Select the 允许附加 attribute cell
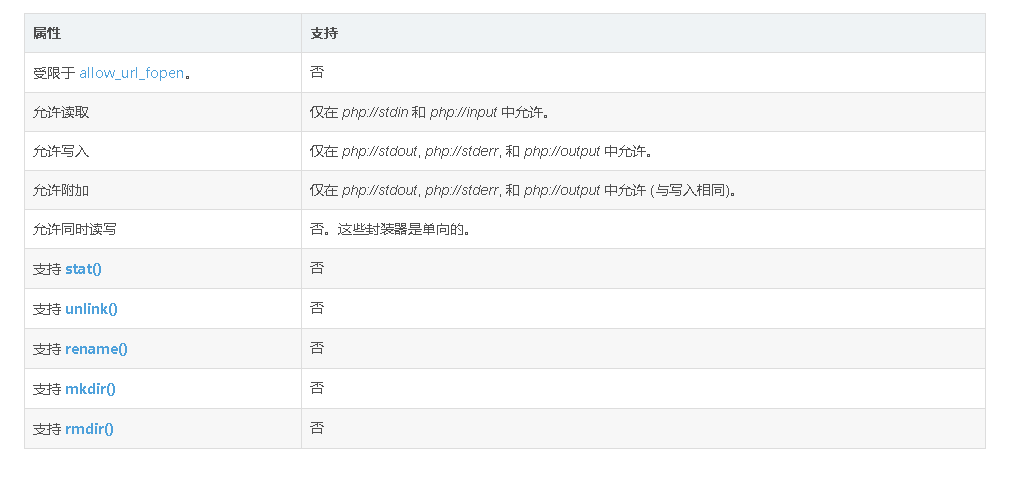The height and width of the screenshot is (477, 1009). (x=61, y=190)
